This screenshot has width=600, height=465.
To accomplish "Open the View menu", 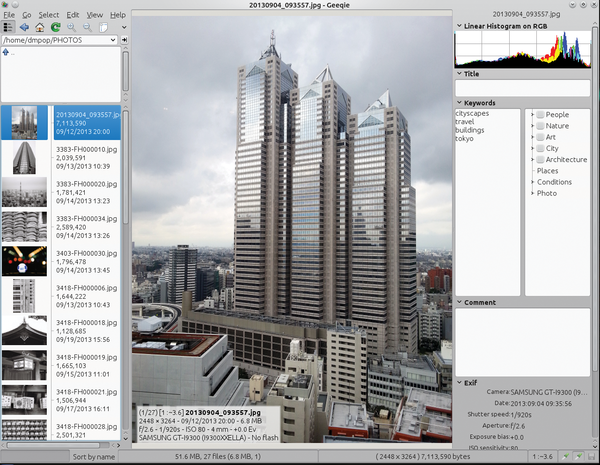I will pyautogui.click(x=94, y=15).
